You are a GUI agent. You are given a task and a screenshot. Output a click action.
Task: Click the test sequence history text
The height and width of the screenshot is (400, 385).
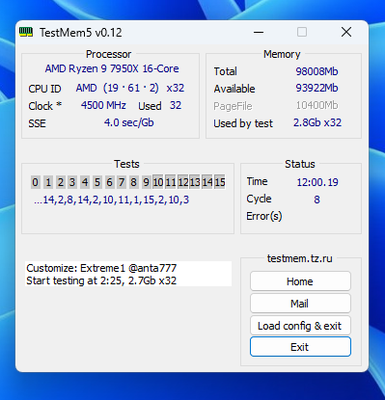(x=111, y=200)
